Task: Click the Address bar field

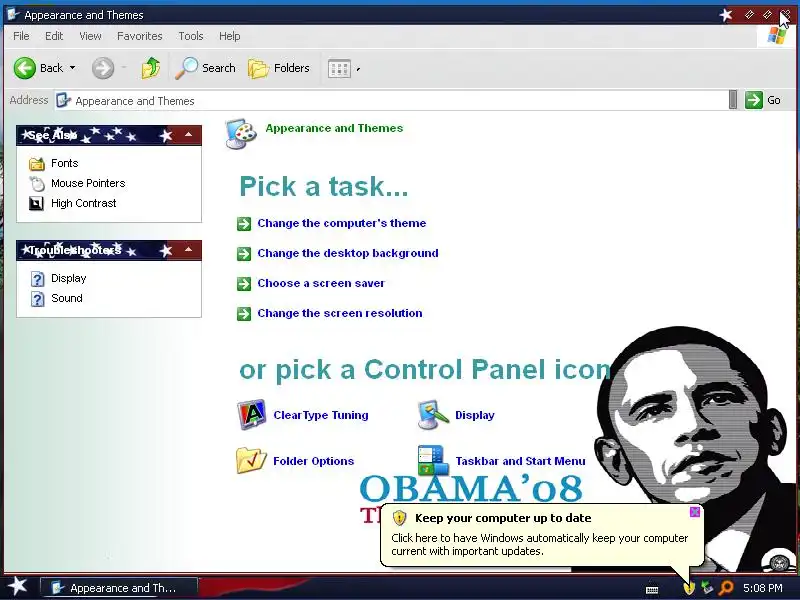Action: [392, 101]
